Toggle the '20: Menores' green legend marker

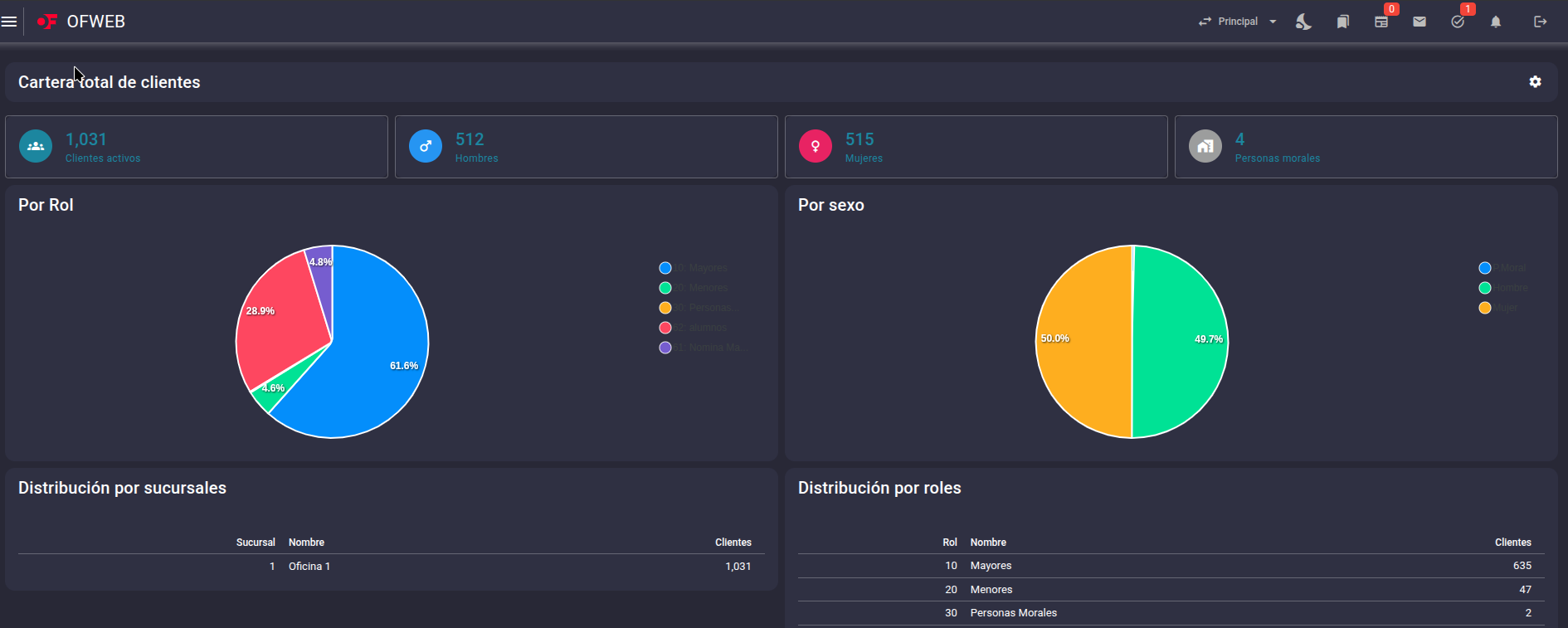click(x=665, y=288)
